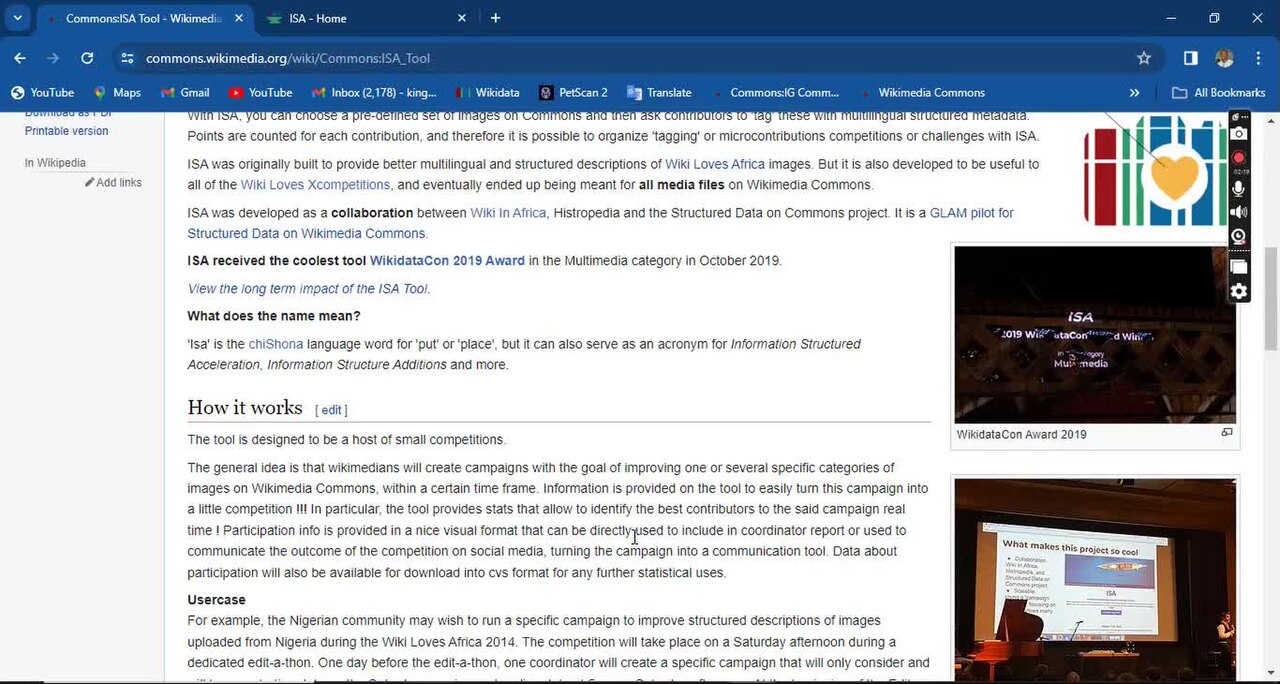Focus the address bar URL field
The width and height of the screenshot is (1280, 684).
[630, 58]
